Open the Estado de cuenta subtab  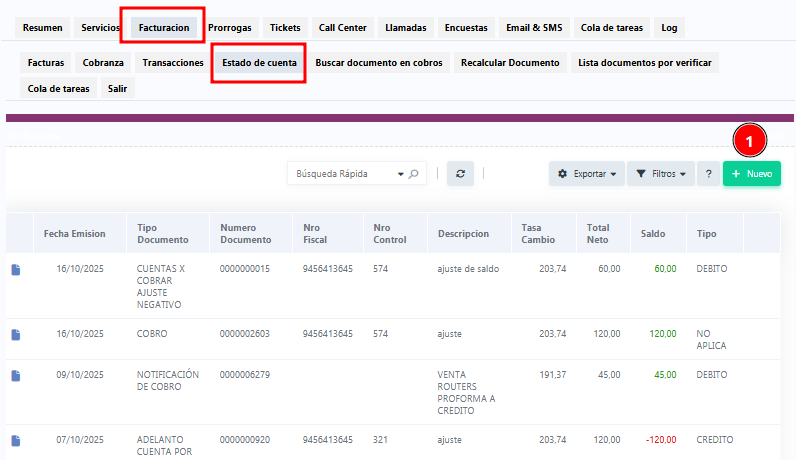click(x=259, y=62)
